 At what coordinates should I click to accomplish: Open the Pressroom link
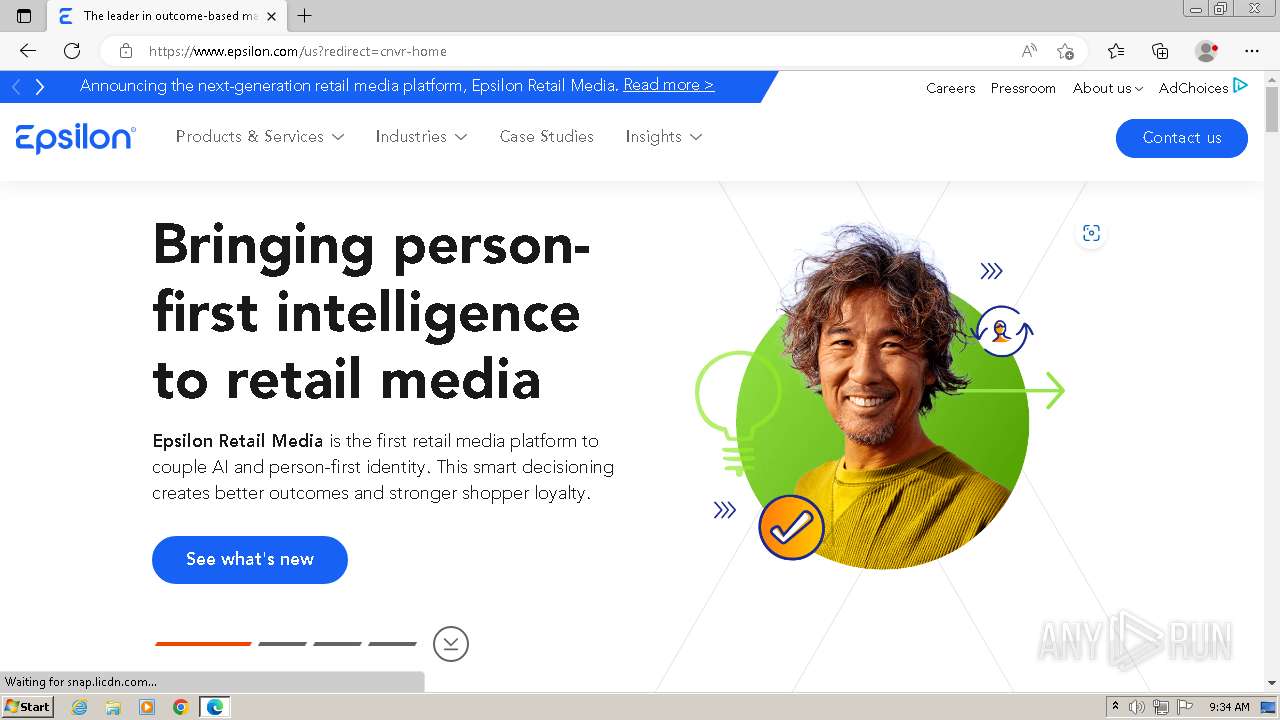coord(1023,88)
